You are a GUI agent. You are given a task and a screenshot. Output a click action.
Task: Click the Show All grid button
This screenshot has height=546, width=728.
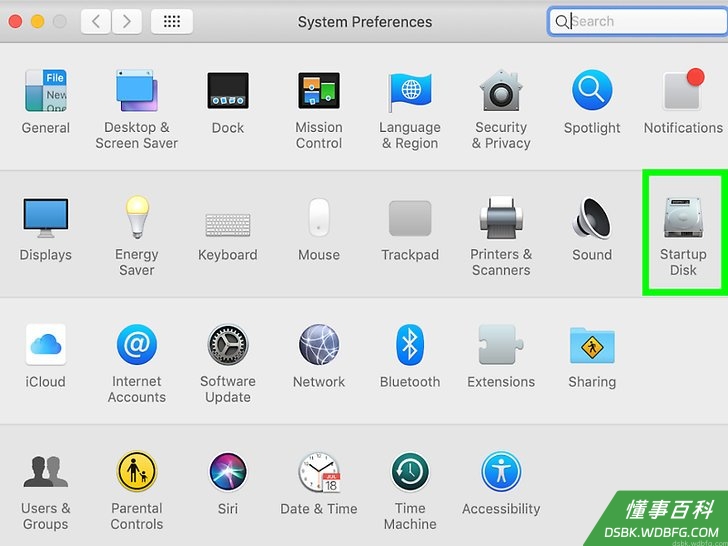pyautogui.click(x=172, y=21)
